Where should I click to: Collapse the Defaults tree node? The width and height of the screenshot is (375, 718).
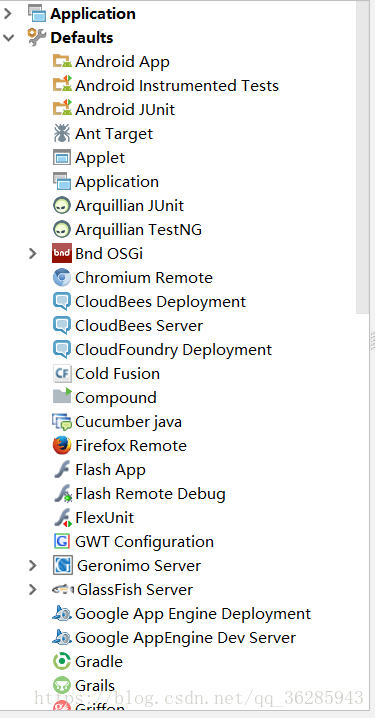point(8,38)
